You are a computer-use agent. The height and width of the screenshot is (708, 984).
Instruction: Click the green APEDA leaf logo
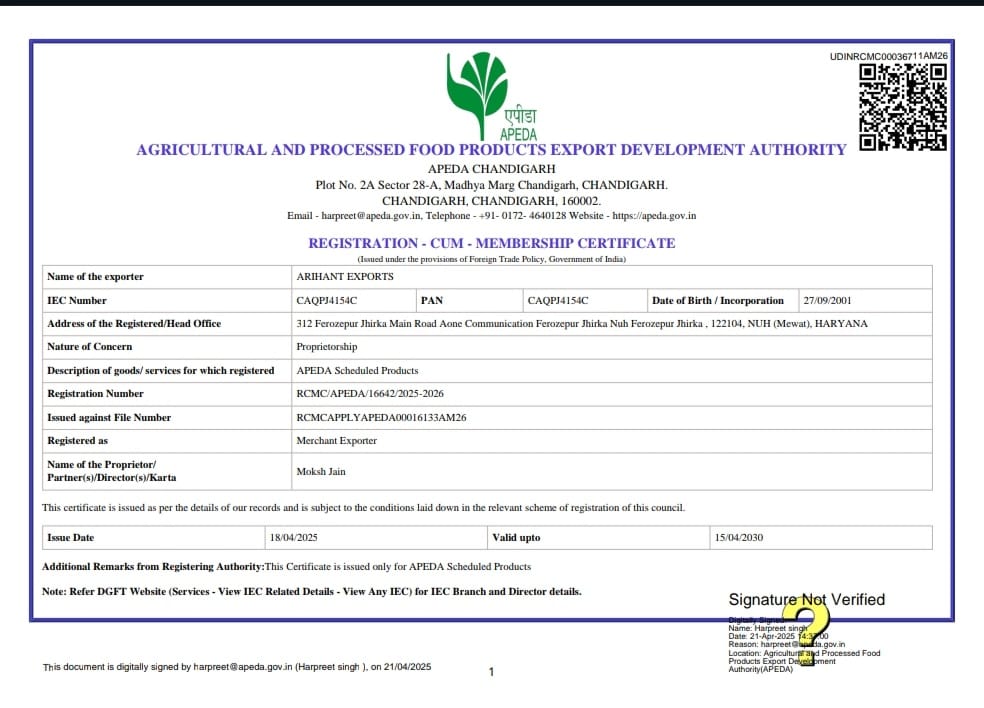492,97
